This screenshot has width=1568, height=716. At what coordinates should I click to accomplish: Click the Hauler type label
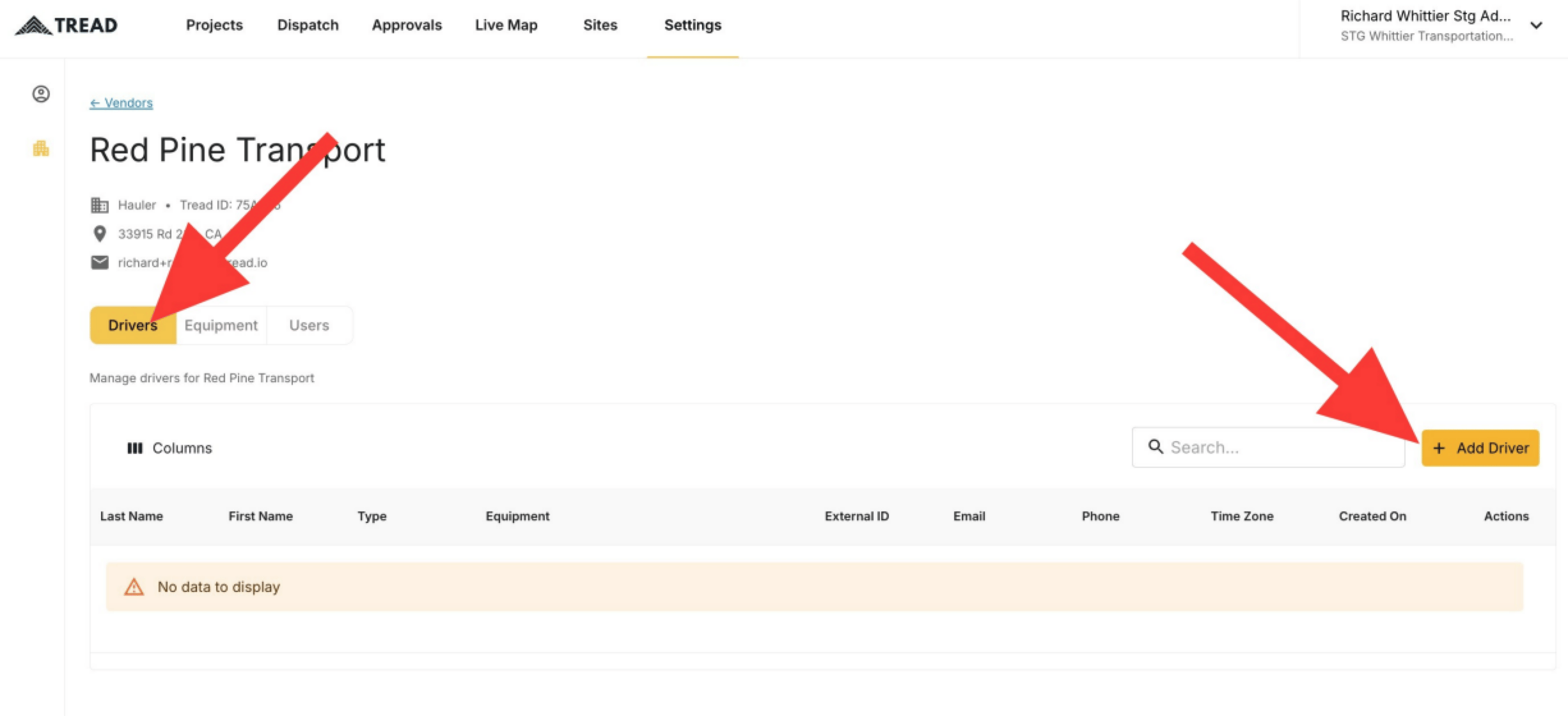137,205
